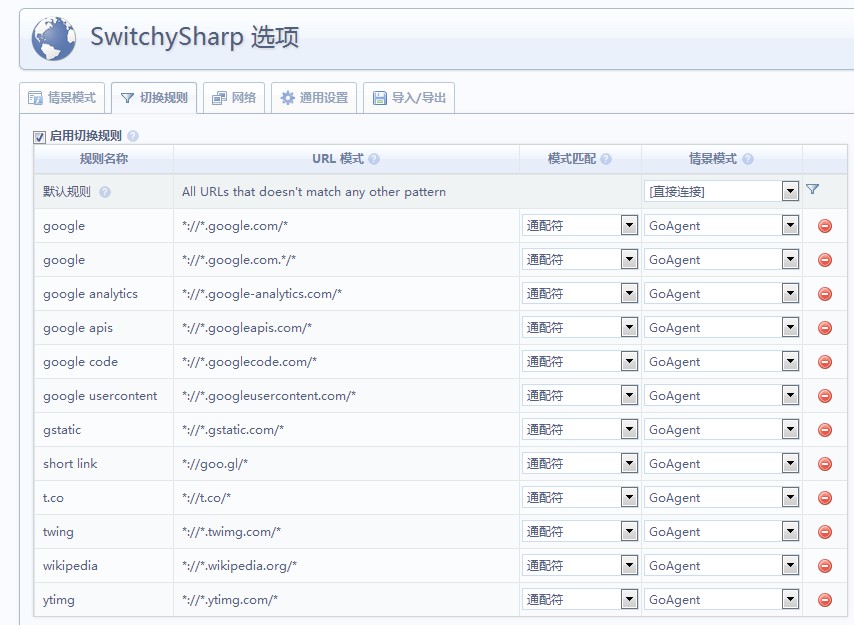
Task: Open GoAgent dropdown for google usercontent
Action: tap(722, 395)
